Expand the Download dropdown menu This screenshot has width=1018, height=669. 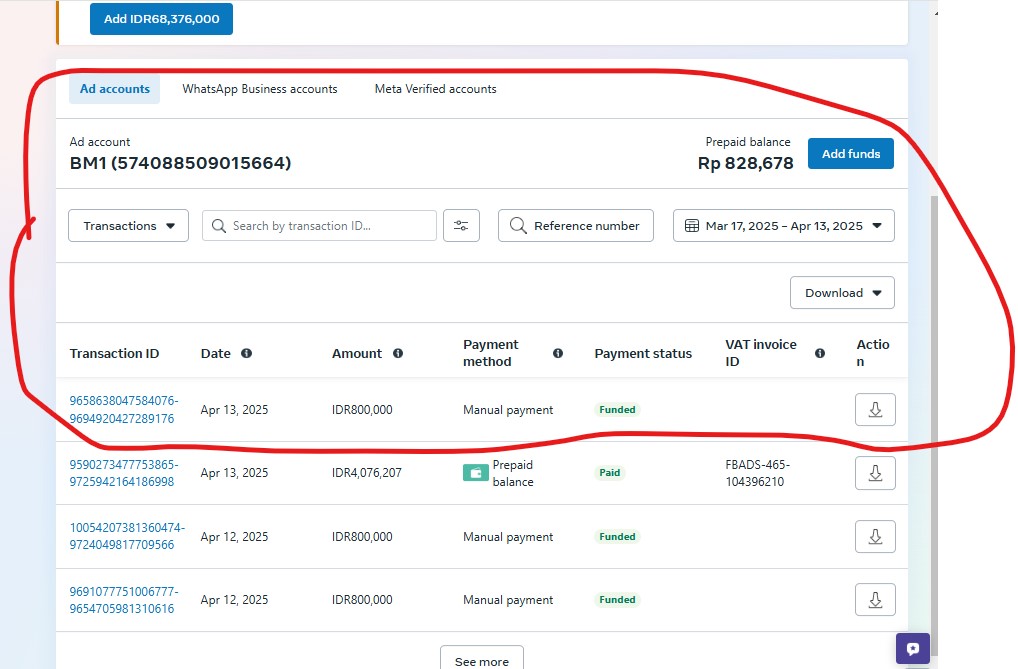tap(842, 293)
